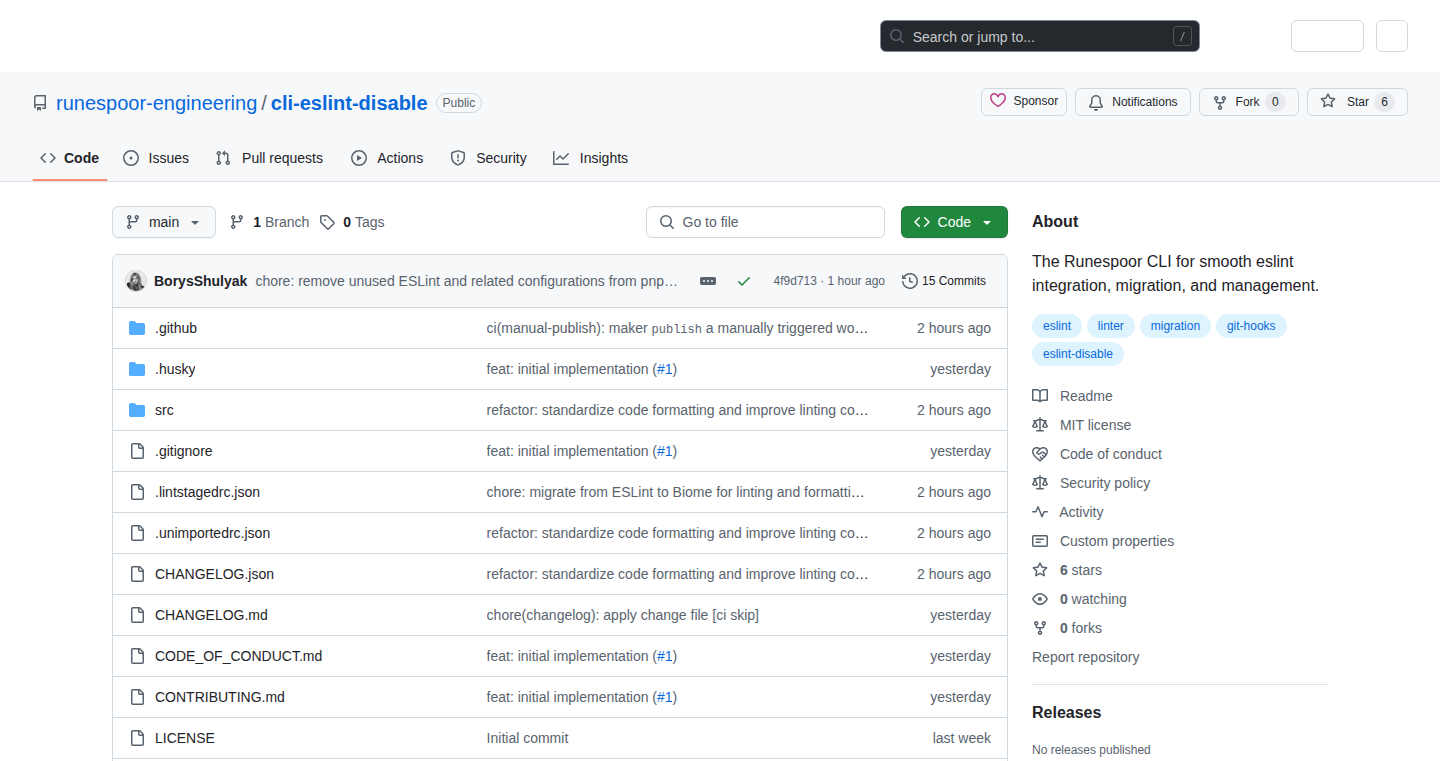
Task: Open the green Code dropdown button
Action: click(x=954, y=222)
